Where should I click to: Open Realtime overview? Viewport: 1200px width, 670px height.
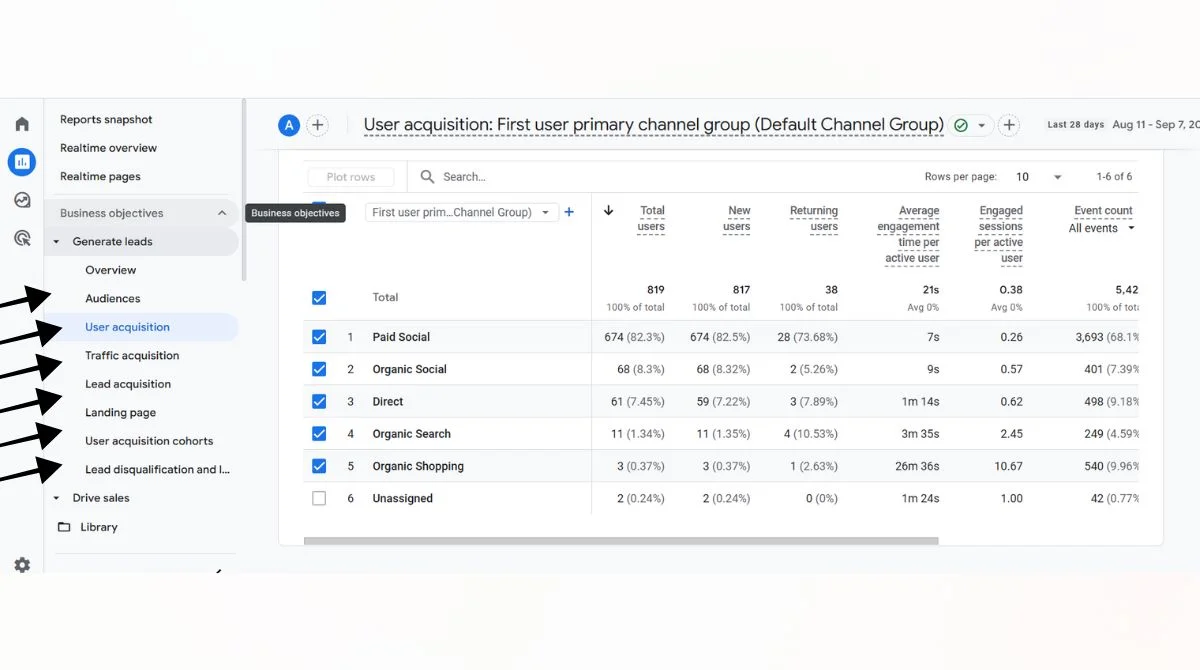[108, 148]
